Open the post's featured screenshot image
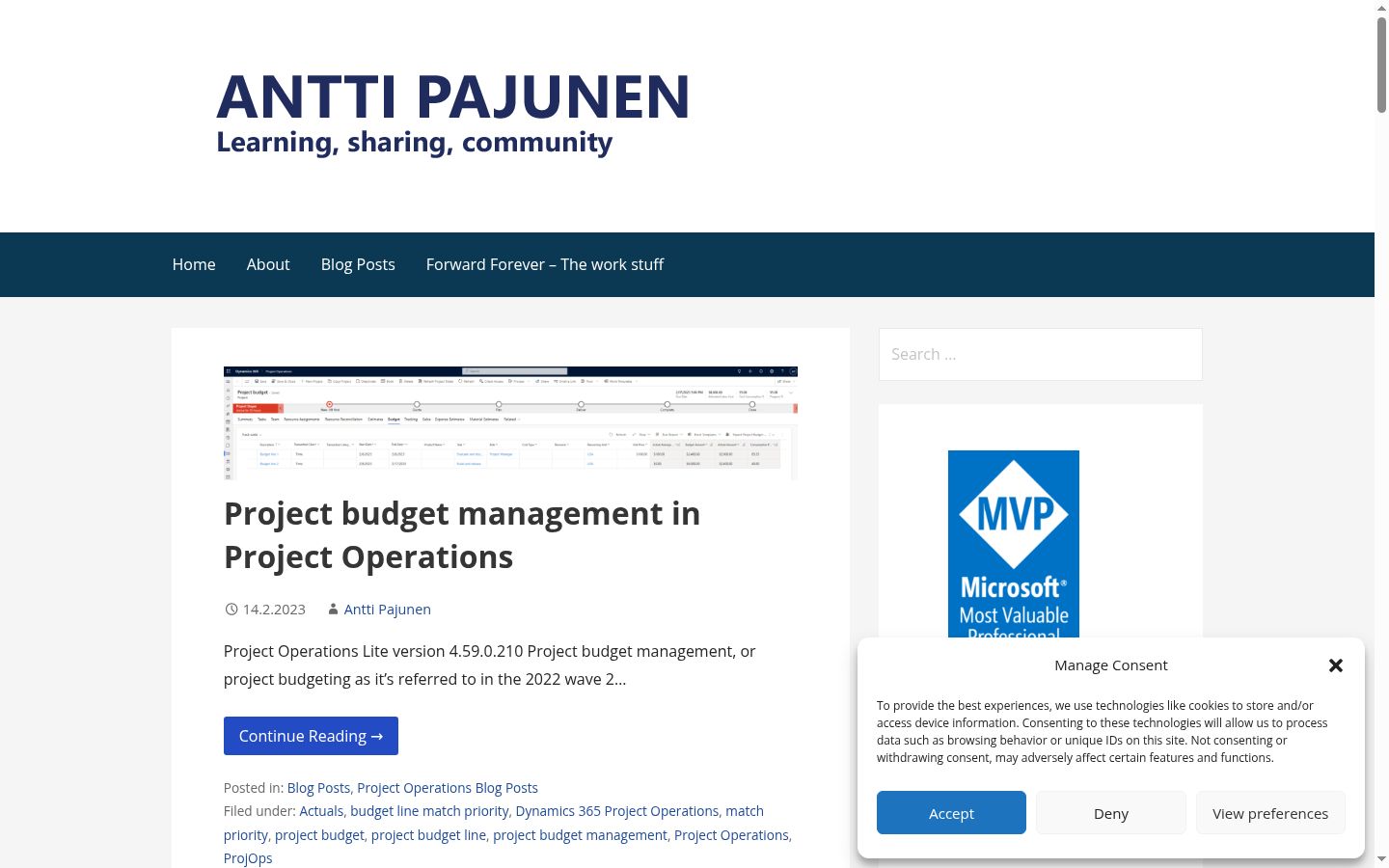Image resolution: width=1389 pixels, height=868 pixels. pyautogui.click(x=510, y=423)
